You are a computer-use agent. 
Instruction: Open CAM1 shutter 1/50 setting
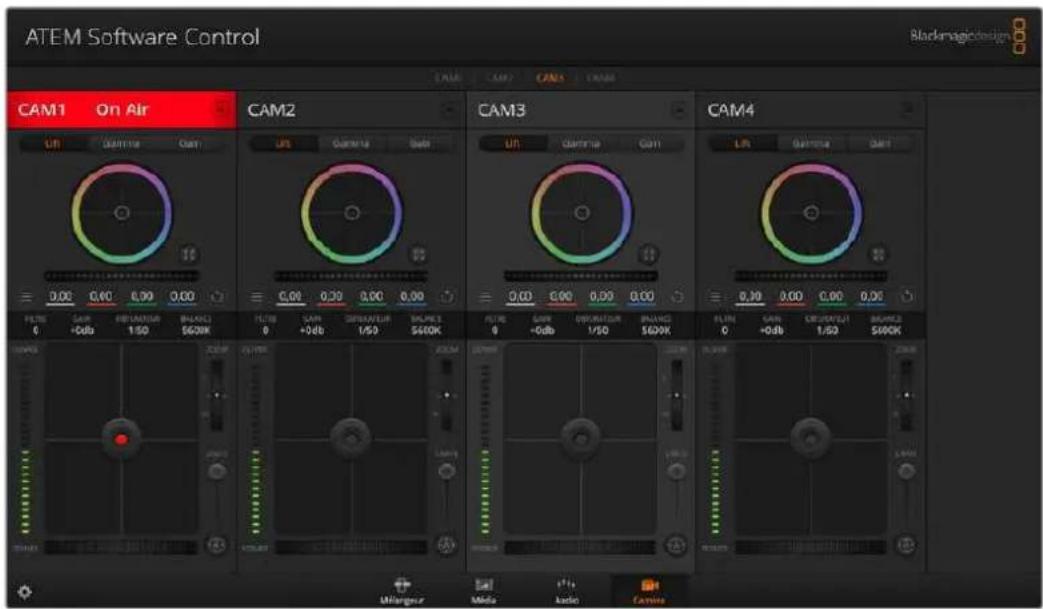pos(138,326)
